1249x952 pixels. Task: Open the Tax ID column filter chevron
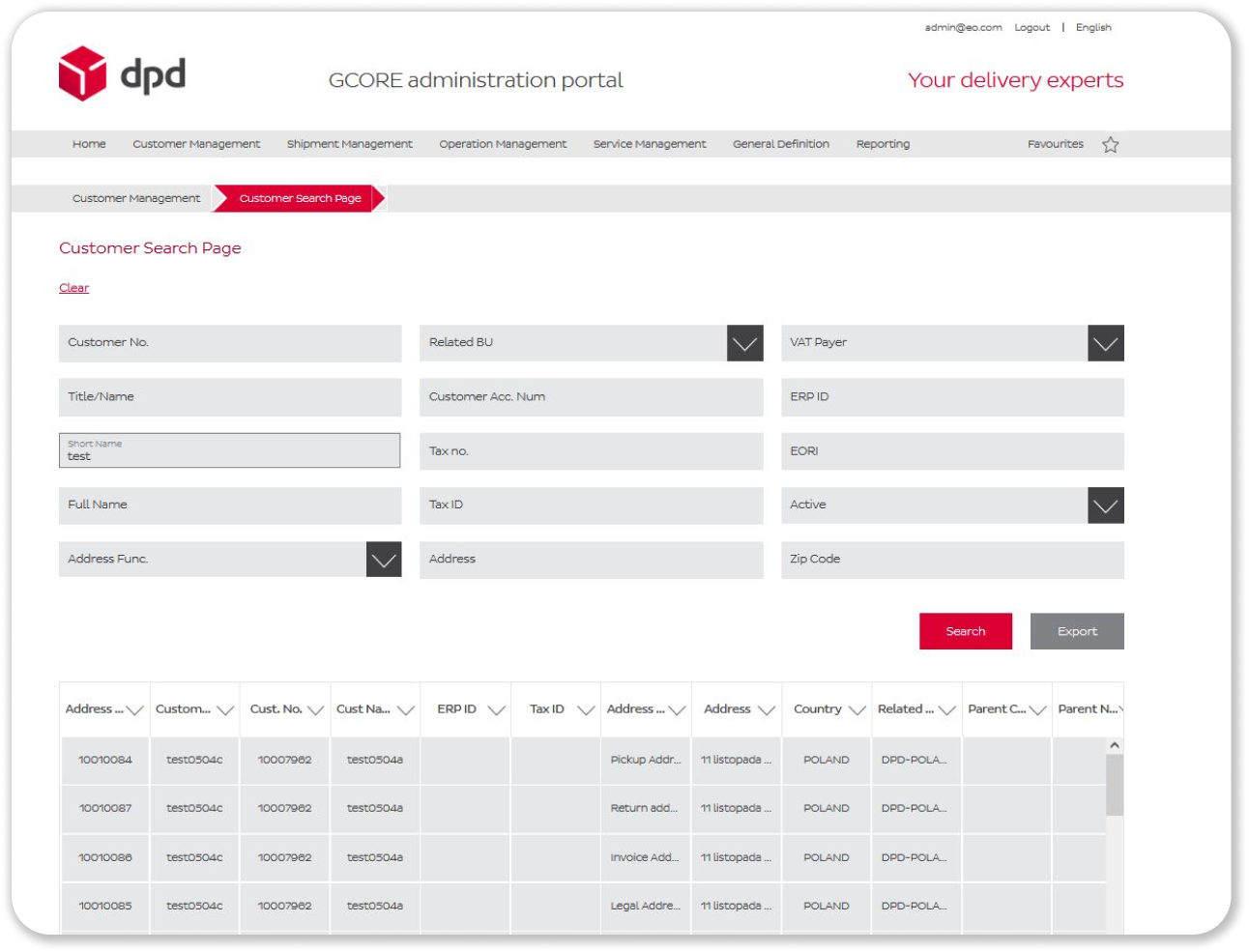tap(586, 709)
